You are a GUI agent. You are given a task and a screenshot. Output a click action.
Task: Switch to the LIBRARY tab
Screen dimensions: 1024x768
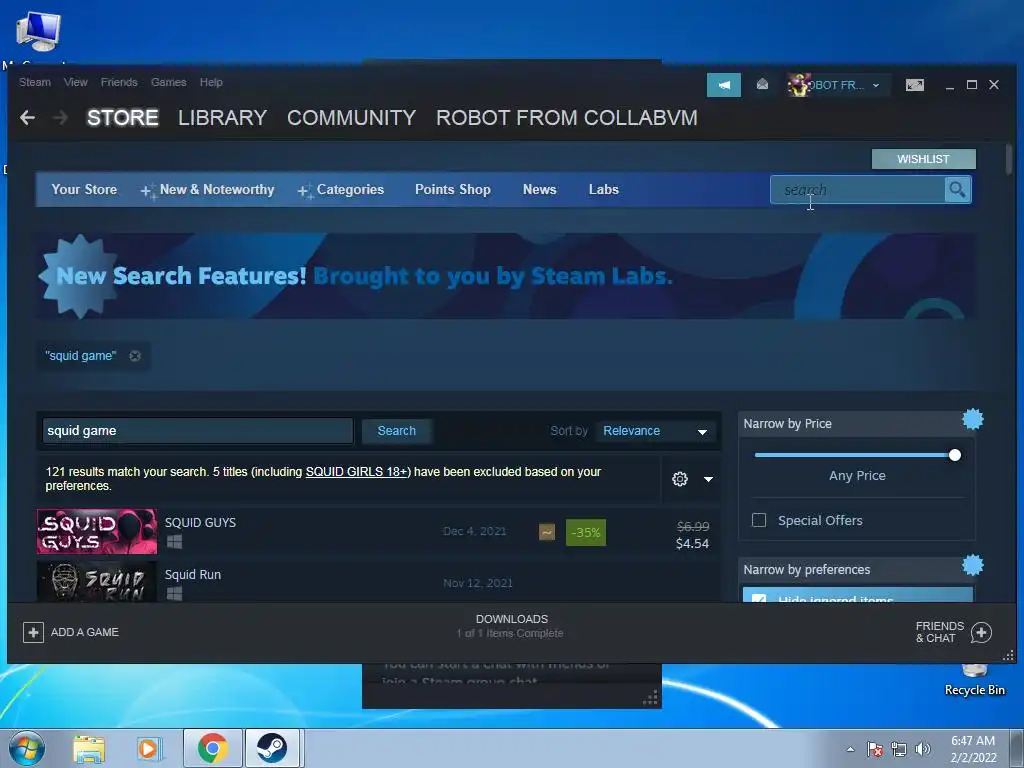pos(222,118)
